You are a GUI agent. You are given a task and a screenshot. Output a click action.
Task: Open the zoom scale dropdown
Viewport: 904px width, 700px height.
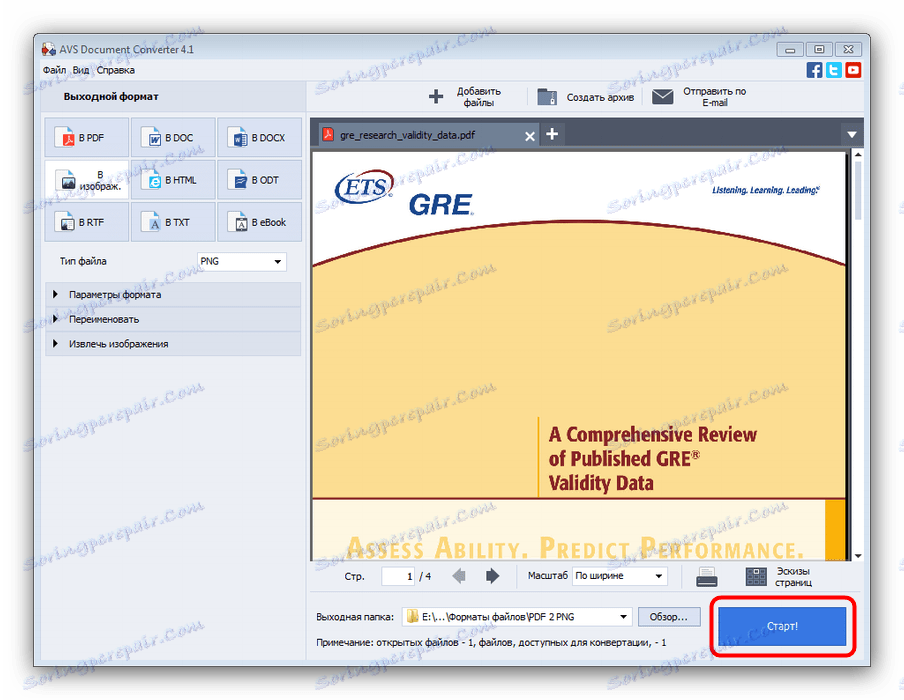click(620, 576)
